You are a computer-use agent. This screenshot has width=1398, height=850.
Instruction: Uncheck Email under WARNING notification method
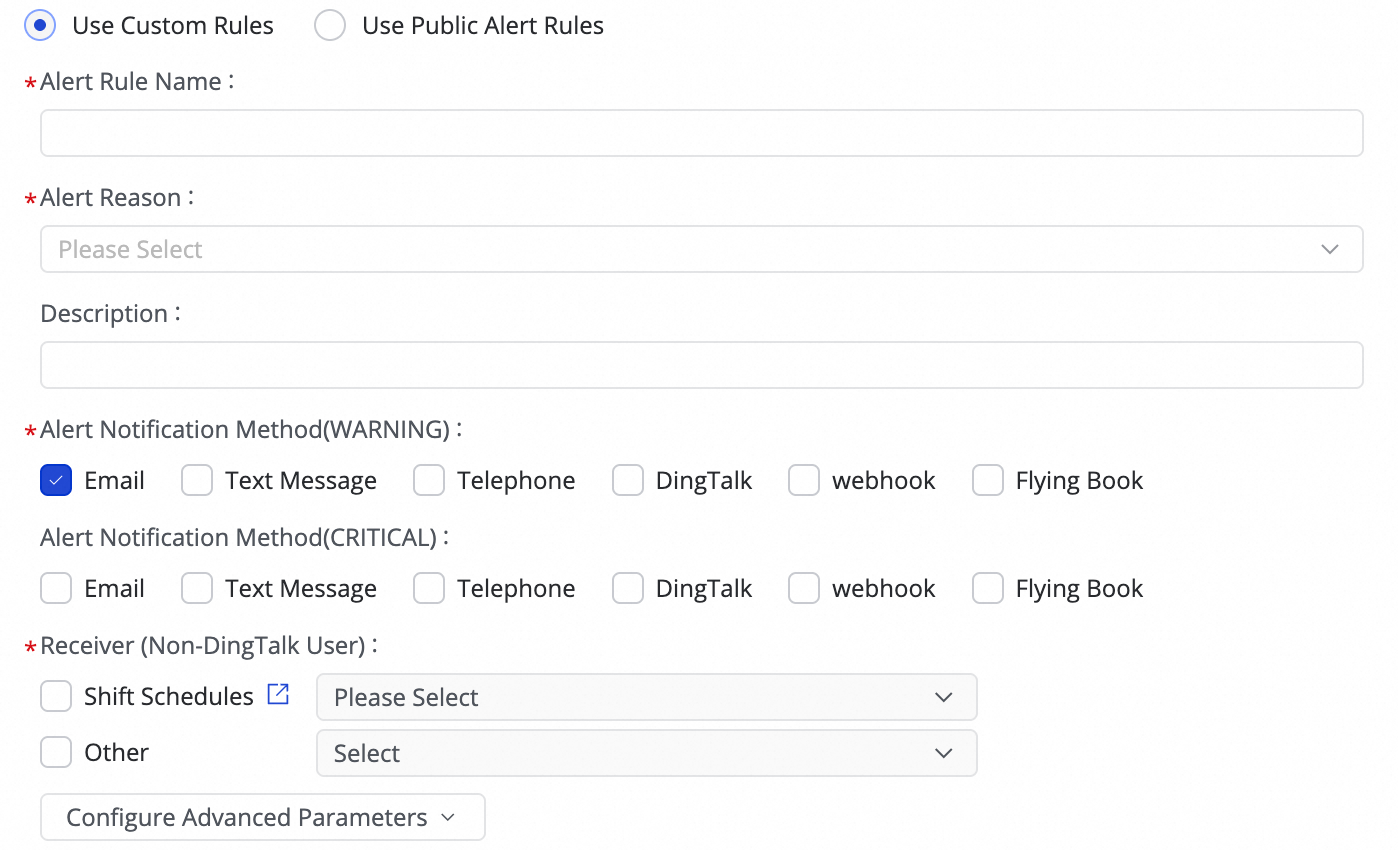pyautogui.click(x=56, y=481)
